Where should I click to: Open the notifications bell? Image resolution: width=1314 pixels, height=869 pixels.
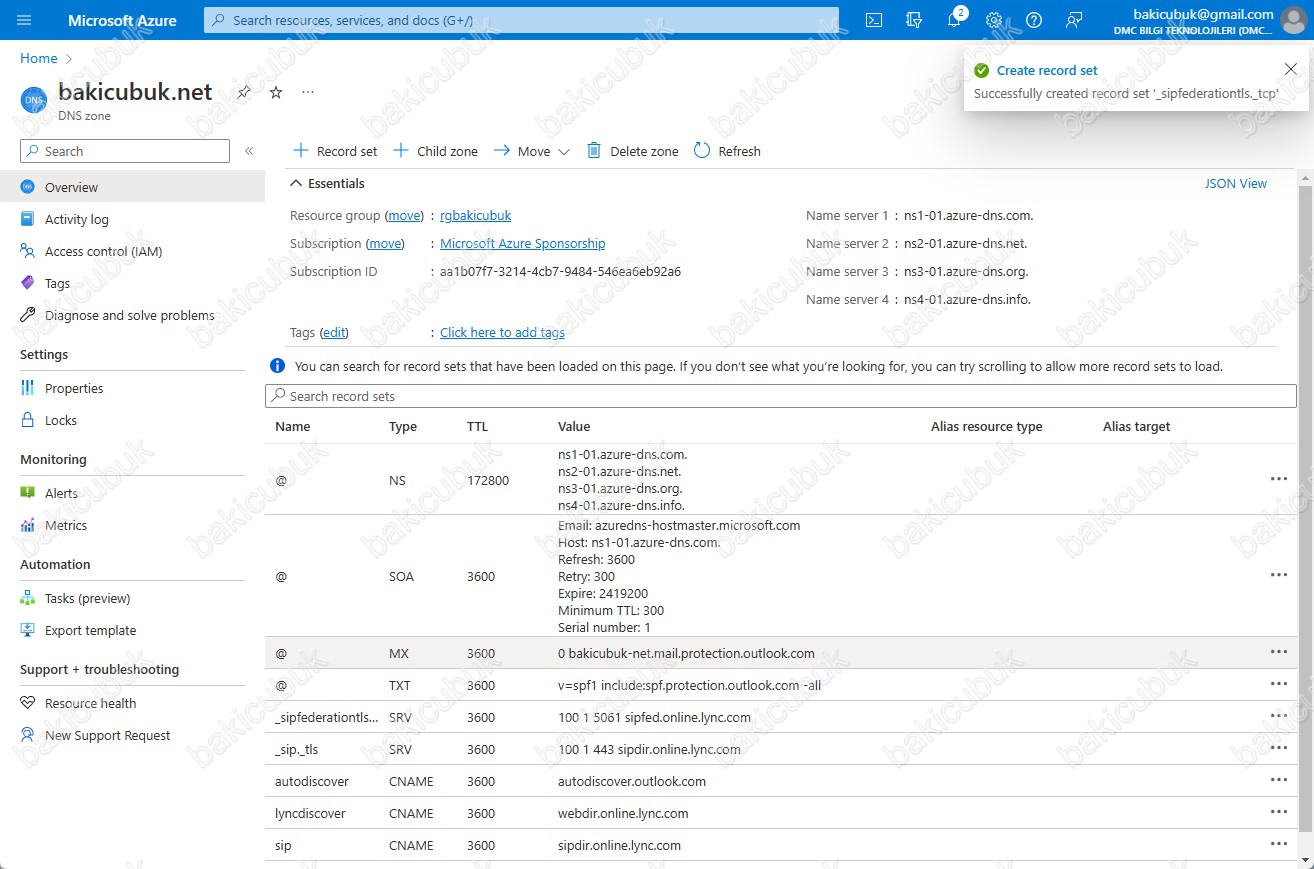954,20
